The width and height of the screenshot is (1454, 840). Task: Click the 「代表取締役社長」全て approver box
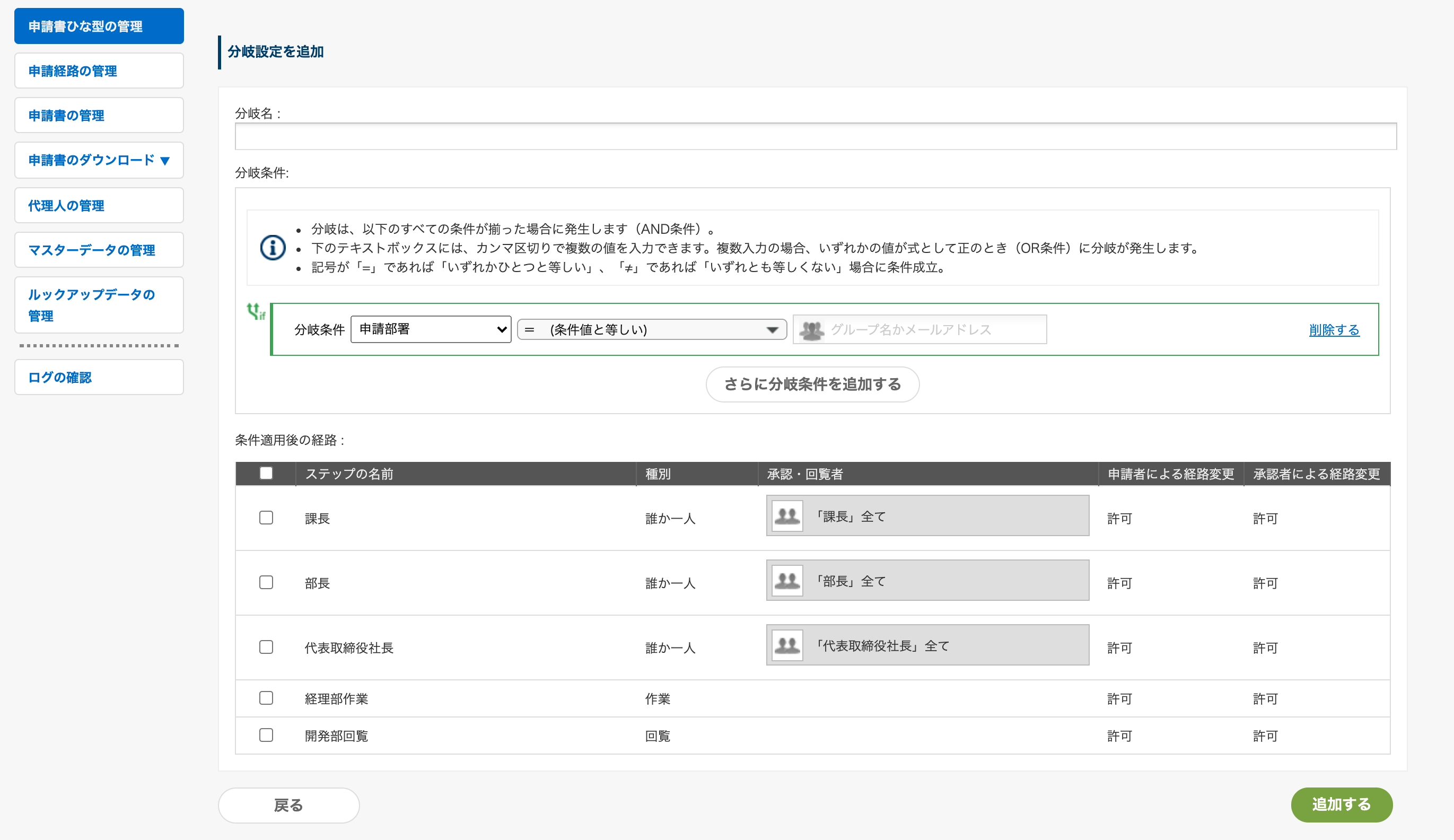pyautogui.click(x=927, y=645)
